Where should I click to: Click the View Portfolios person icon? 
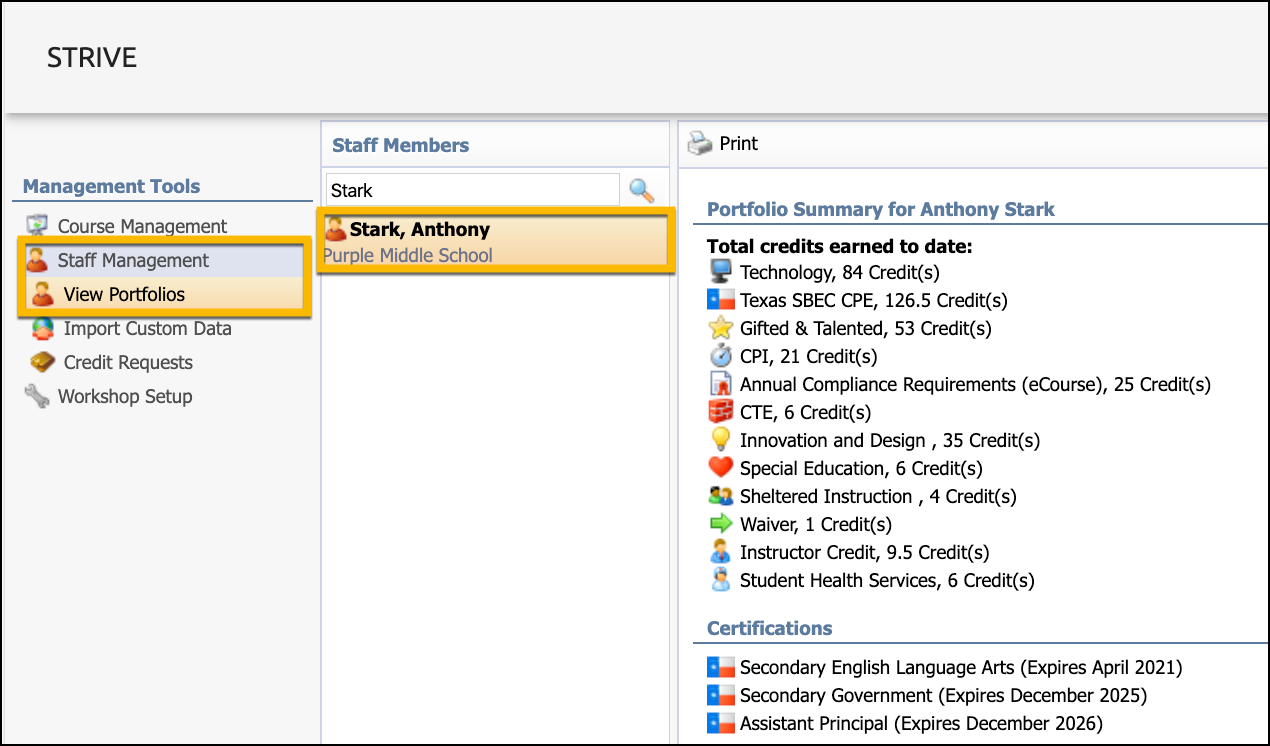(43, 294)
